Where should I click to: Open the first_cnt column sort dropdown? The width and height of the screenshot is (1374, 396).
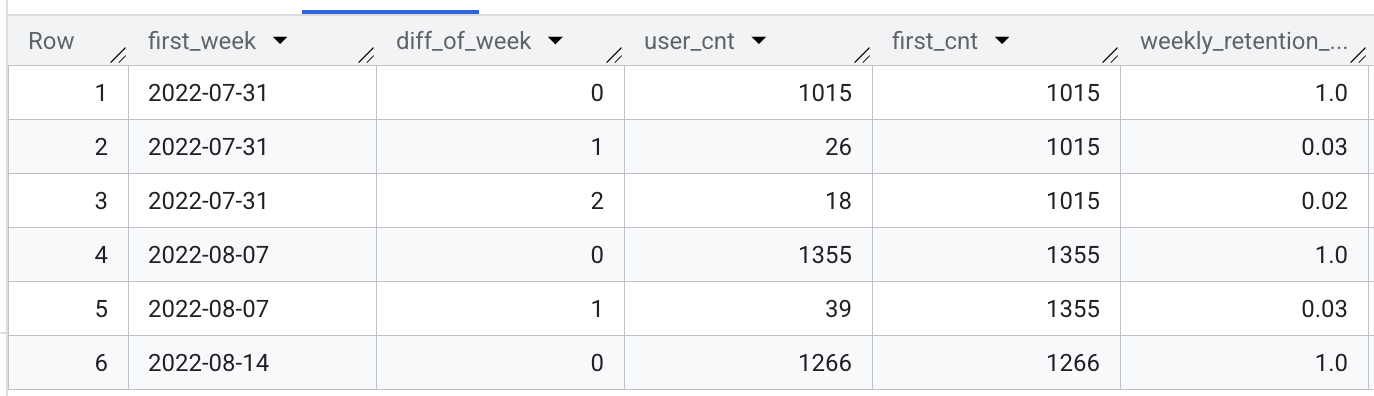(x=1001, y=42)
